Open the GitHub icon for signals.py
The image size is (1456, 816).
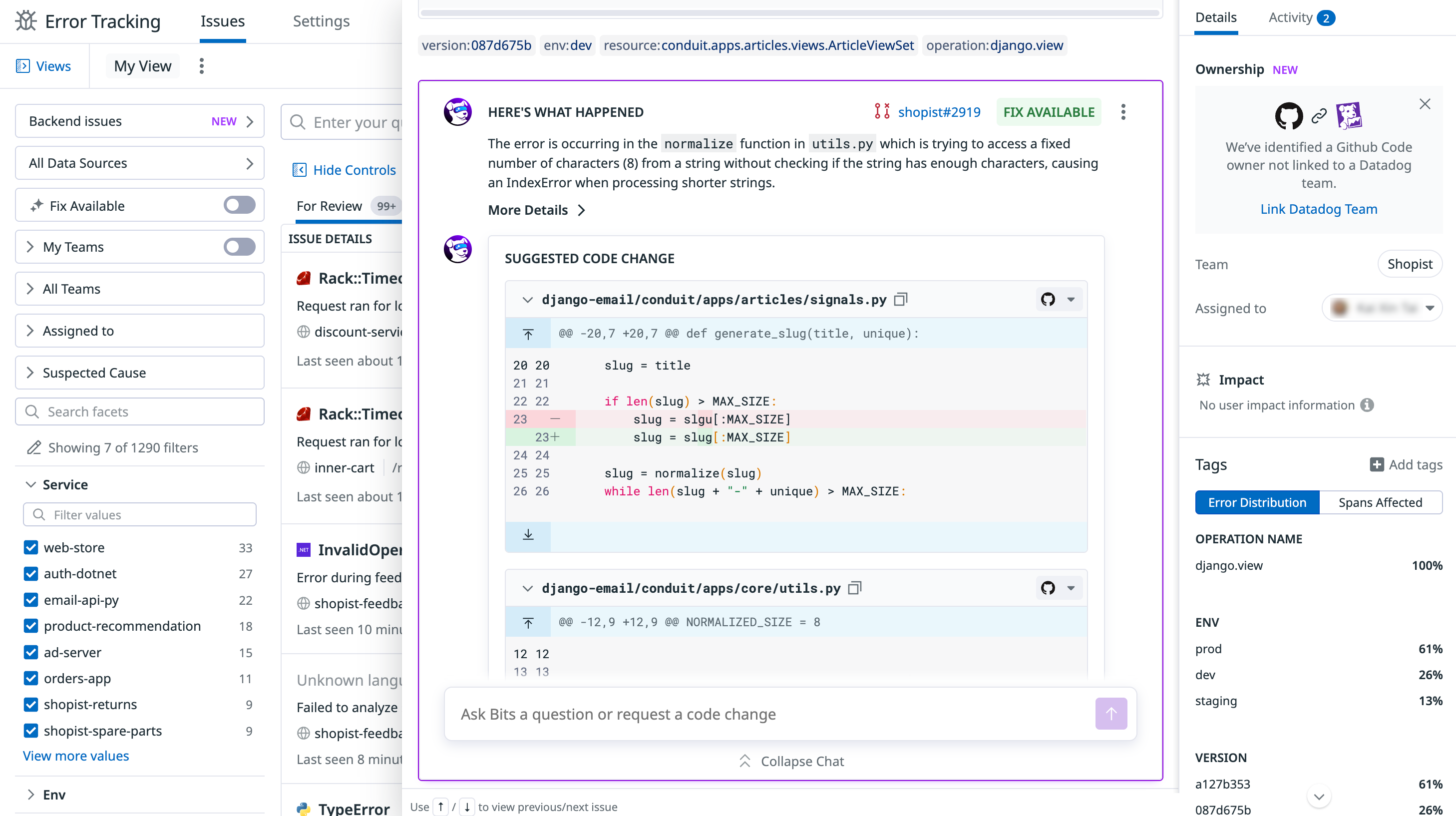pyautogui.click(x=1048, y=299)
